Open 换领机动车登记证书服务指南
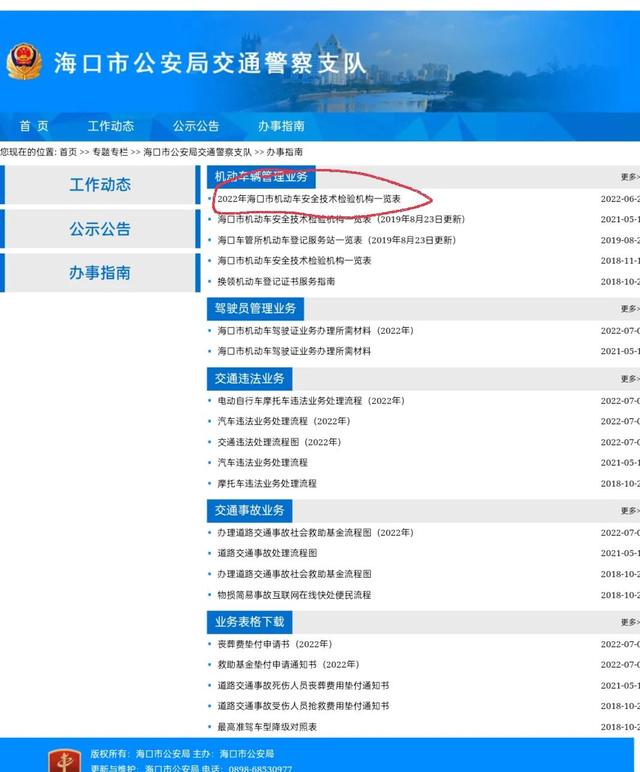This screenshot has width=640, height=772. click(x=276, y=282)
